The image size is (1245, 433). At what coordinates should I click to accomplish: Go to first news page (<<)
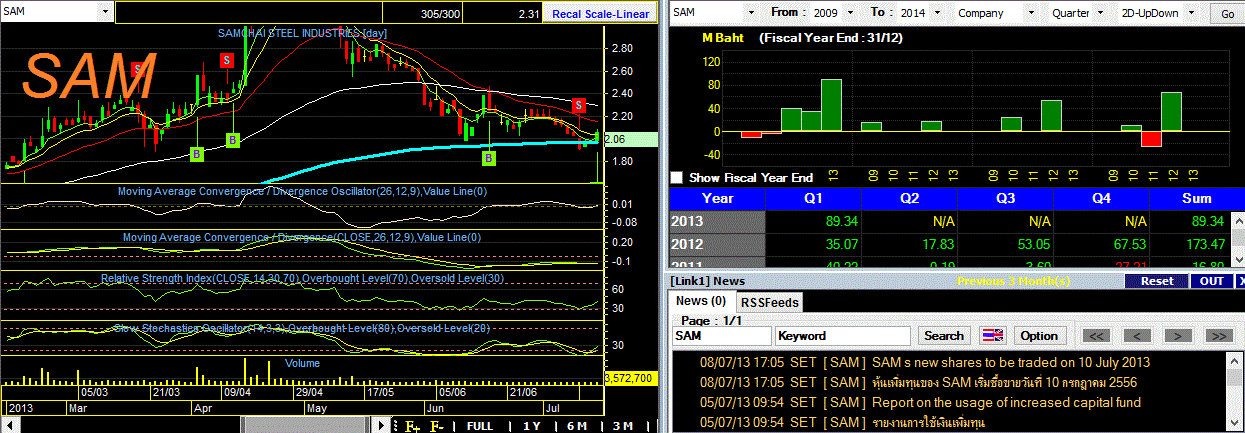click(x=1095, y=336)
